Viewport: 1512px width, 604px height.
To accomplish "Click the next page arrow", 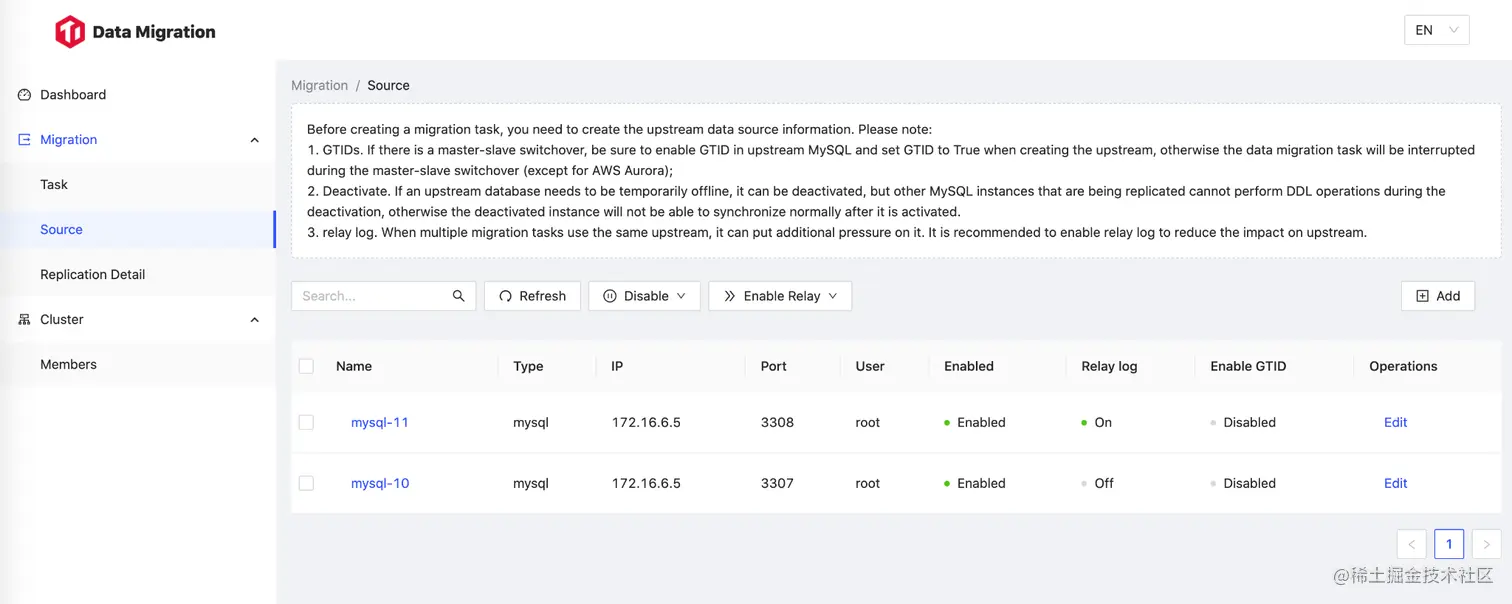I will point(1486,544).
